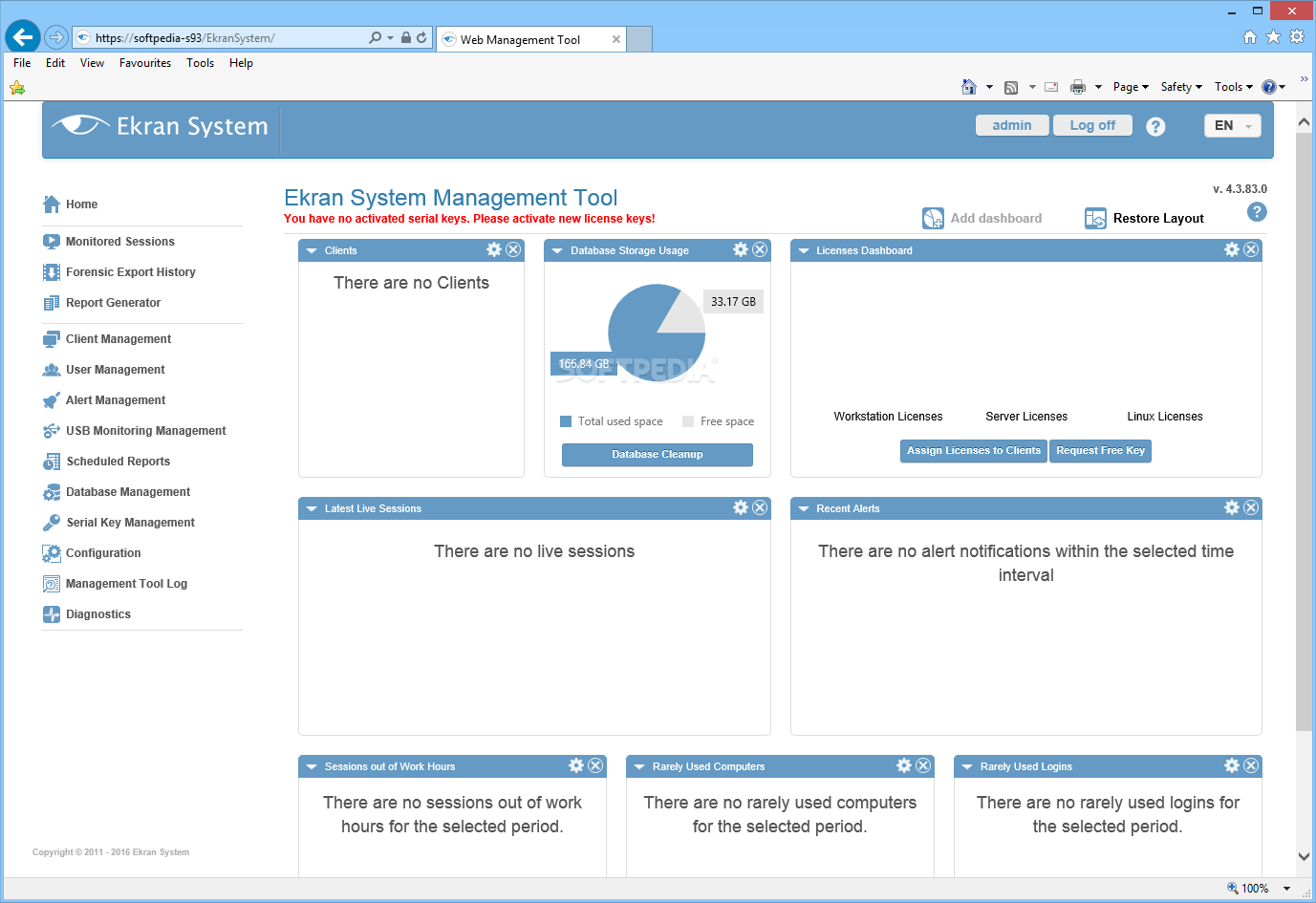Viewport: 1316px width, 903px height.
Task: Click the Add dashboard icon
Action: coord(933,218)
